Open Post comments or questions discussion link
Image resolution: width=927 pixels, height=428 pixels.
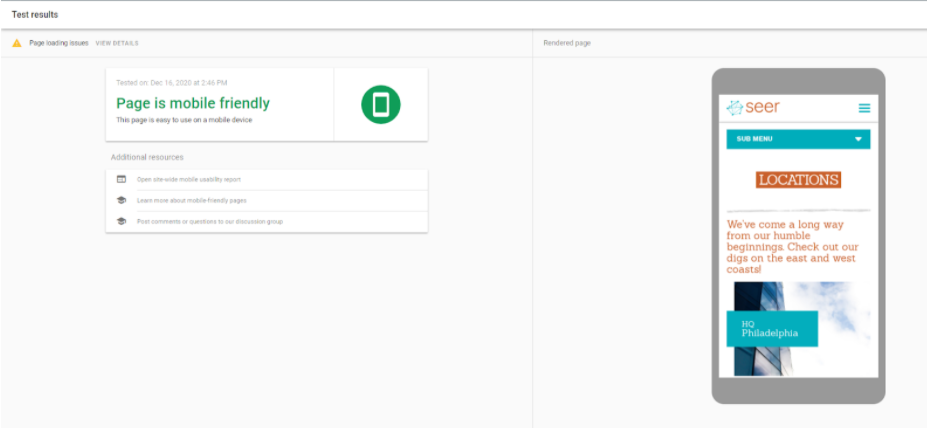point(209,221)
